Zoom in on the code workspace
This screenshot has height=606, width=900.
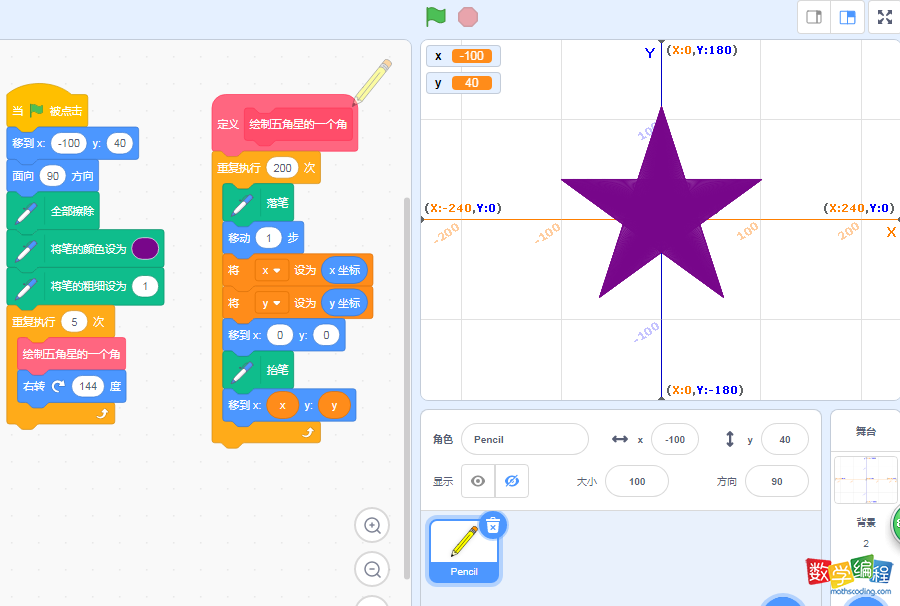point(372,525)
